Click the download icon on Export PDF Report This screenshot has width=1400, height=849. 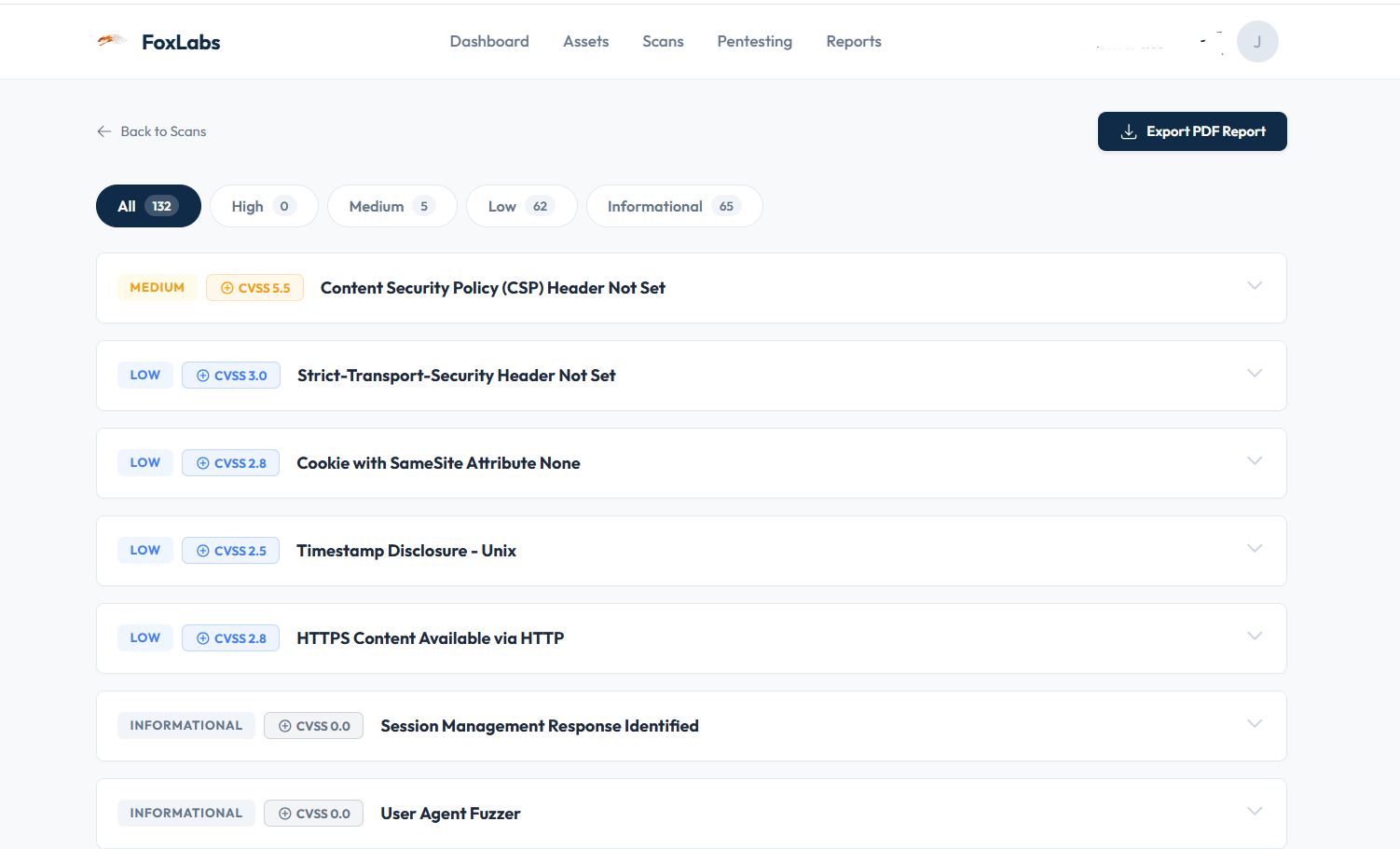point(1130,130)
